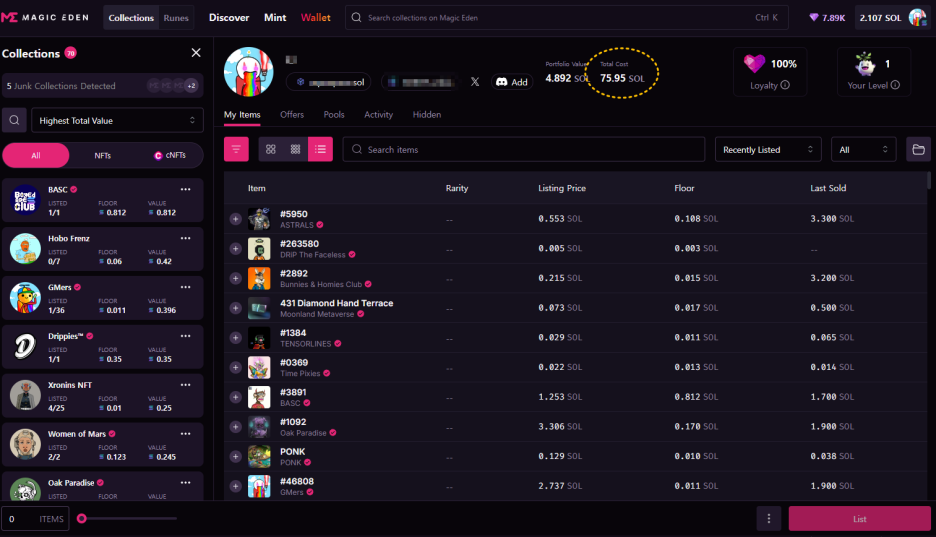Select the plus toggle for #0369 Time Pixies
This screenshot has height=537, width=936.
click(x=236, y=368)
